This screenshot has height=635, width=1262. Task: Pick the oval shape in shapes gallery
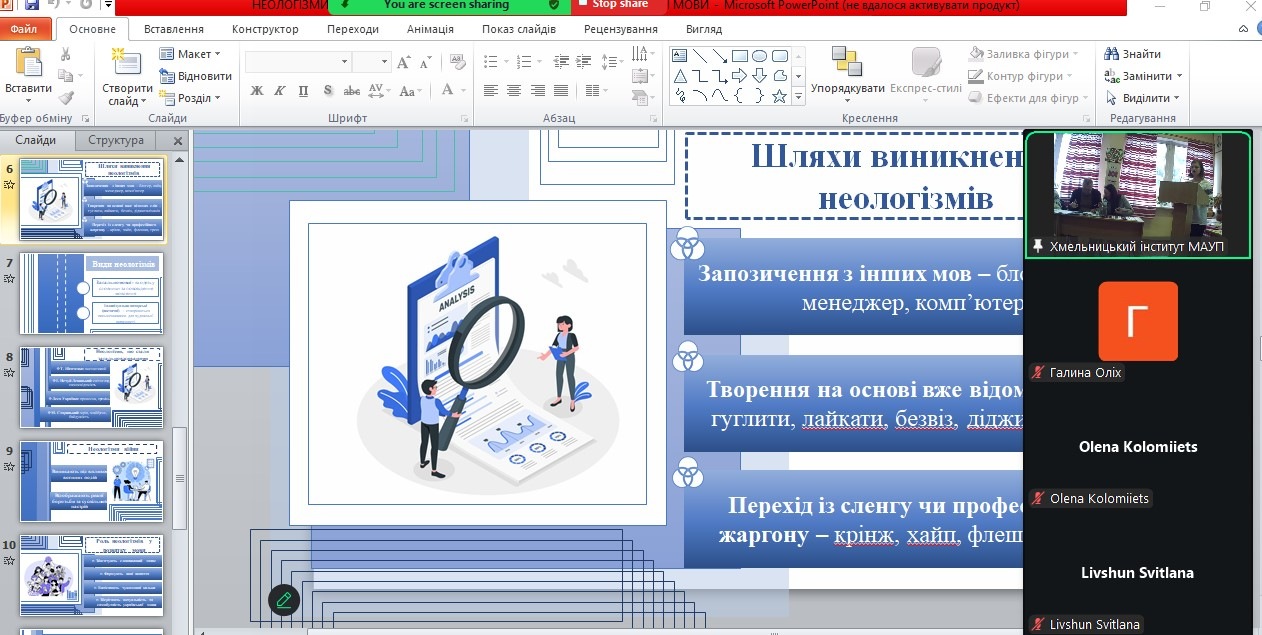point(759,56)
